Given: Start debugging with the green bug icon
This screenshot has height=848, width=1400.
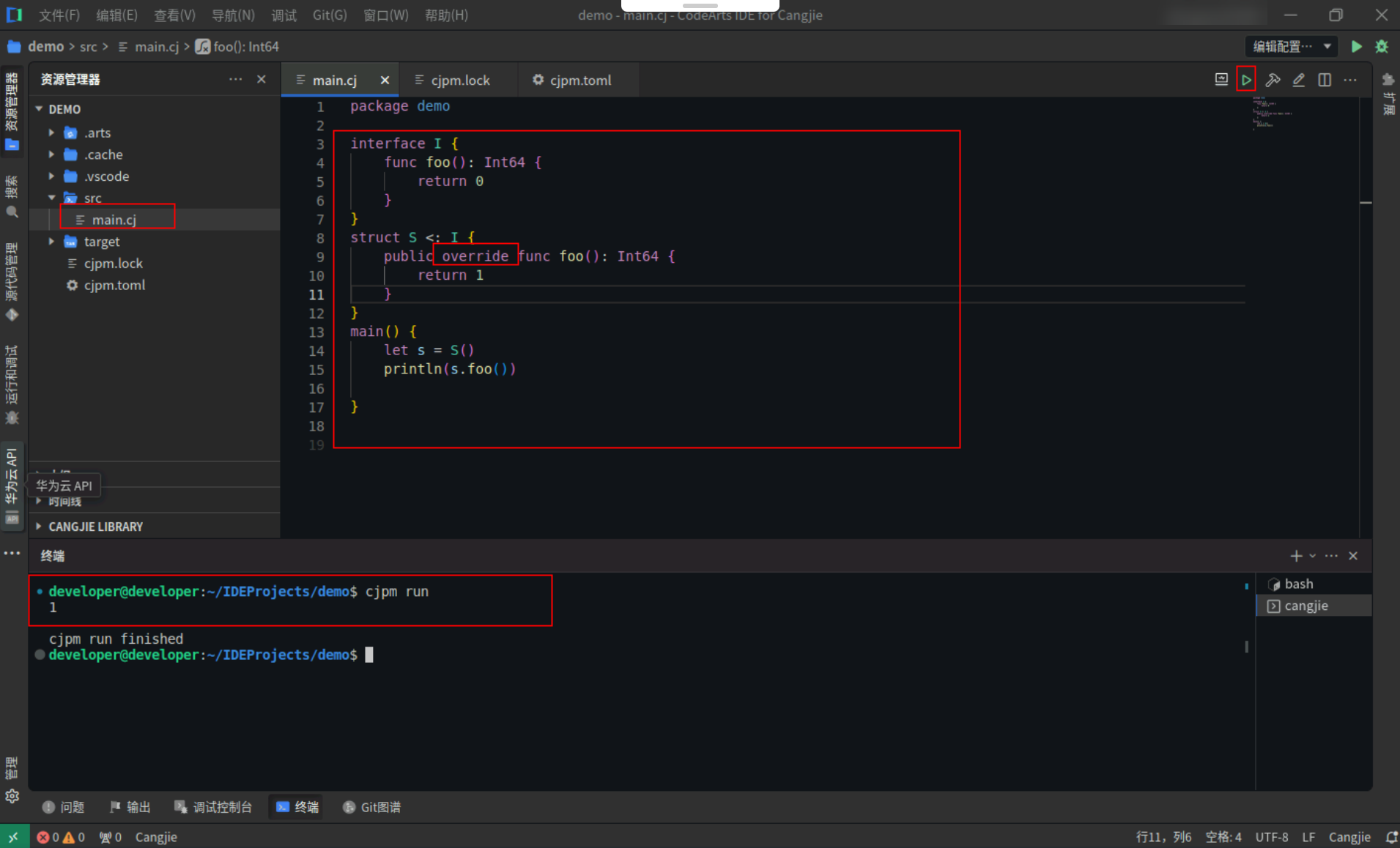Looking at the screenshot, I should tap(1382, 47).
